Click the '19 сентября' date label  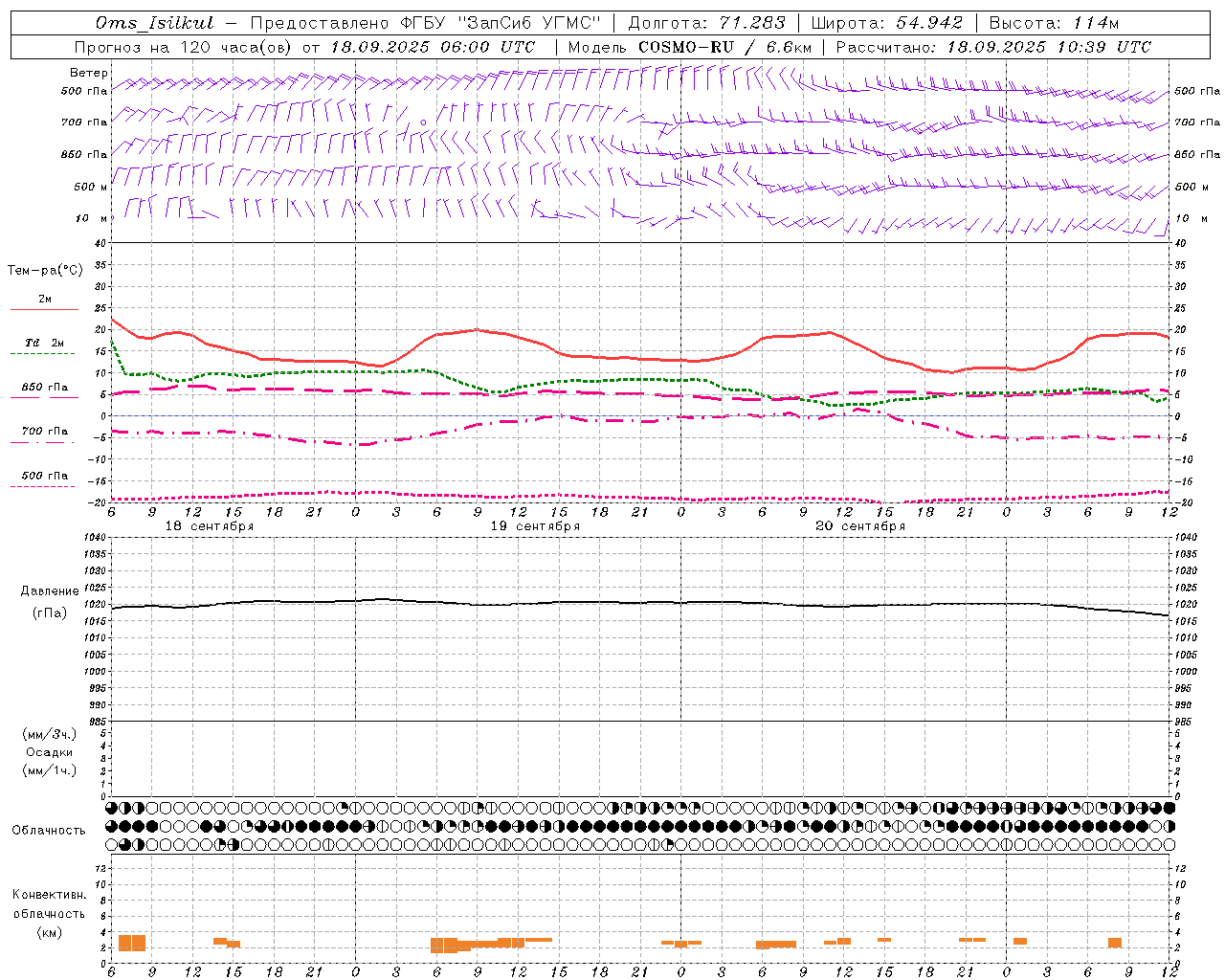coord(535,526)
